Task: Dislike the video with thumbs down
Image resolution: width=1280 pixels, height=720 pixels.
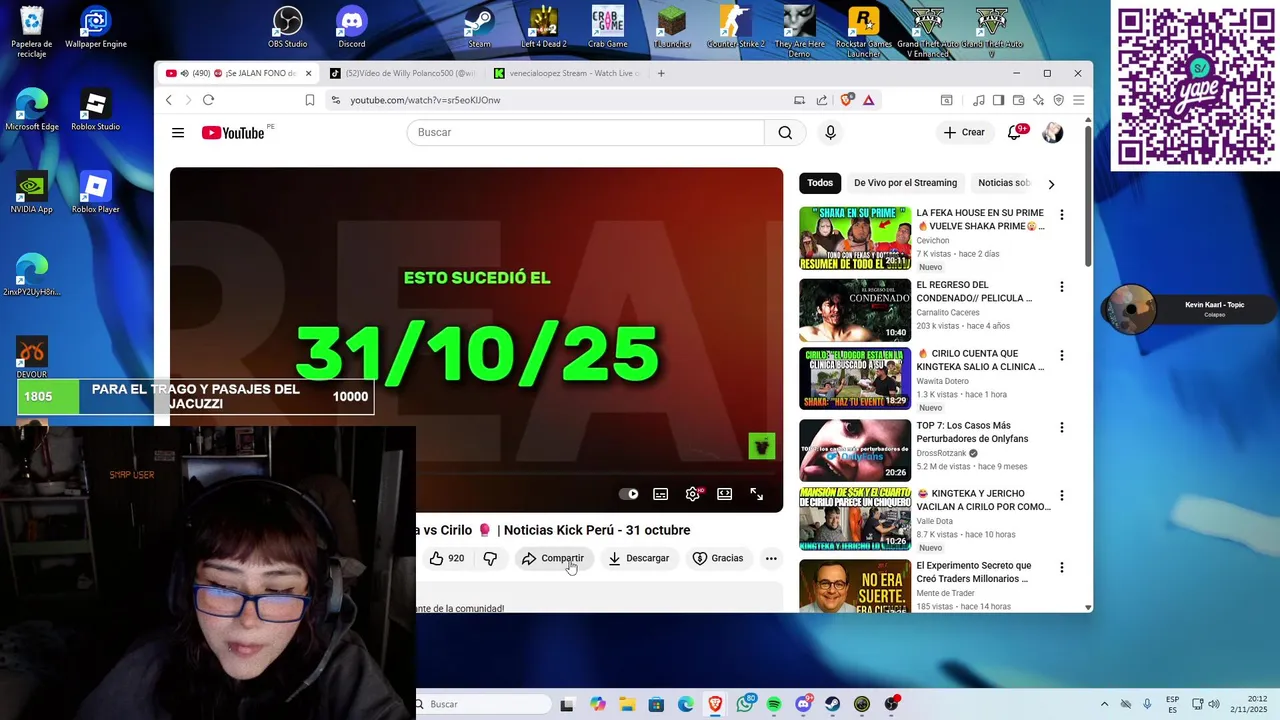Action: pos(490,558)
